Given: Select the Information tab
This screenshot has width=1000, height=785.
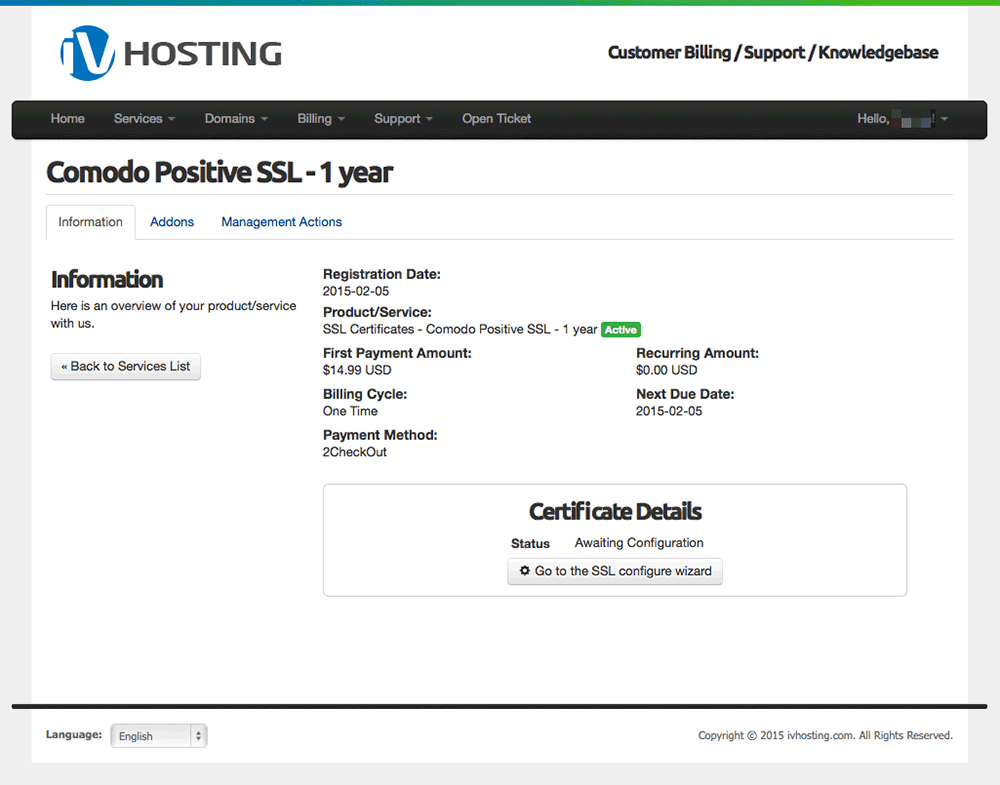Looking at the screenshot, I should coord(91,222).
